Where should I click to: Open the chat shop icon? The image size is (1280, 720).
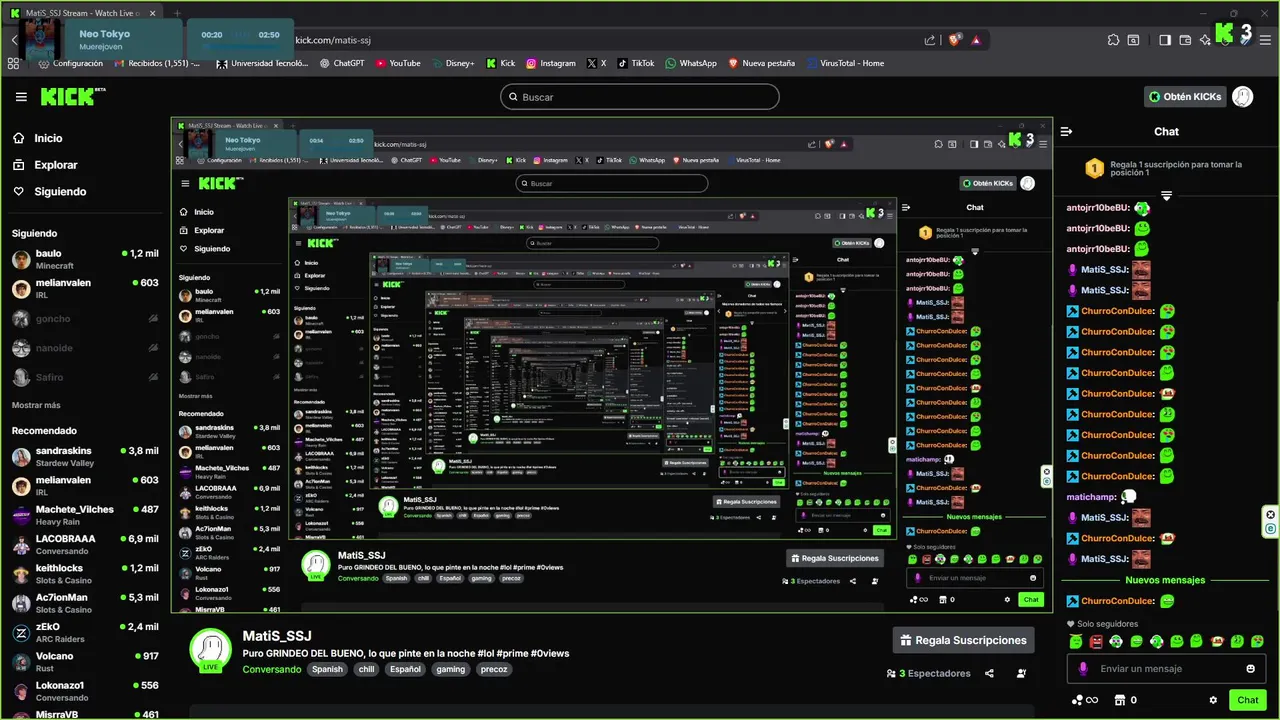click(x=1120, y=700)
